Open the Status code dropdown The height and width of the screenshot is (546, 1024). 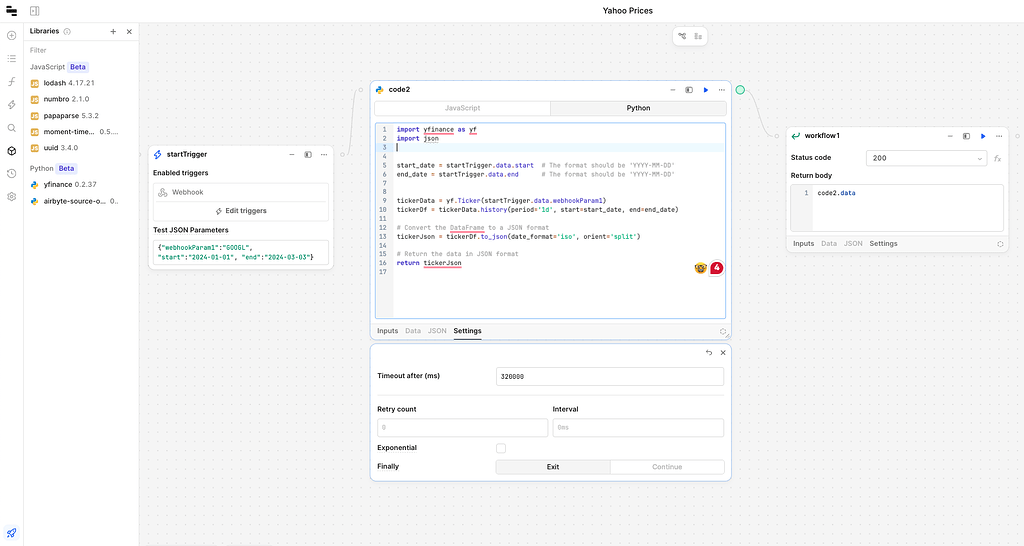click(x=926, y=158)
